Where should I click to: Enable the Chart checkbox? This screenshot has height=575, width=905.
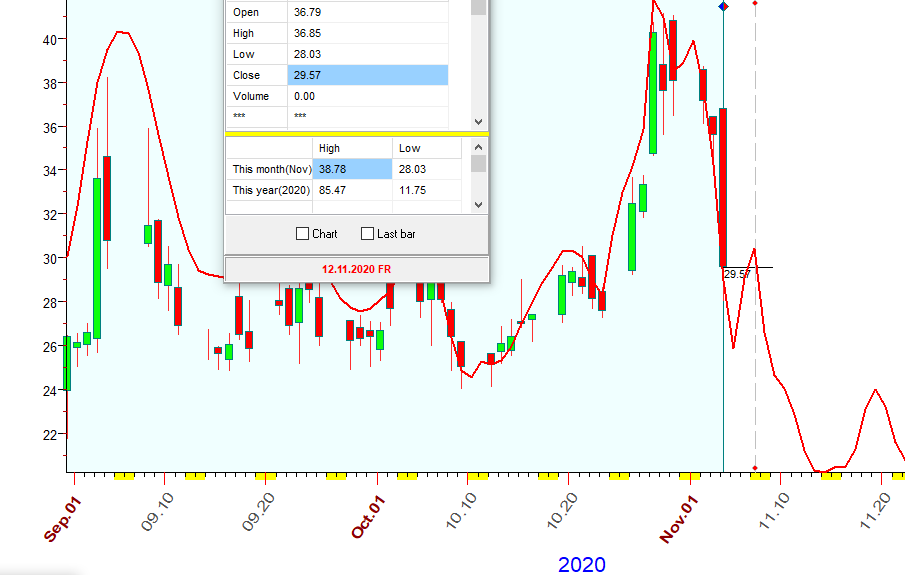[x=303, y=234]
